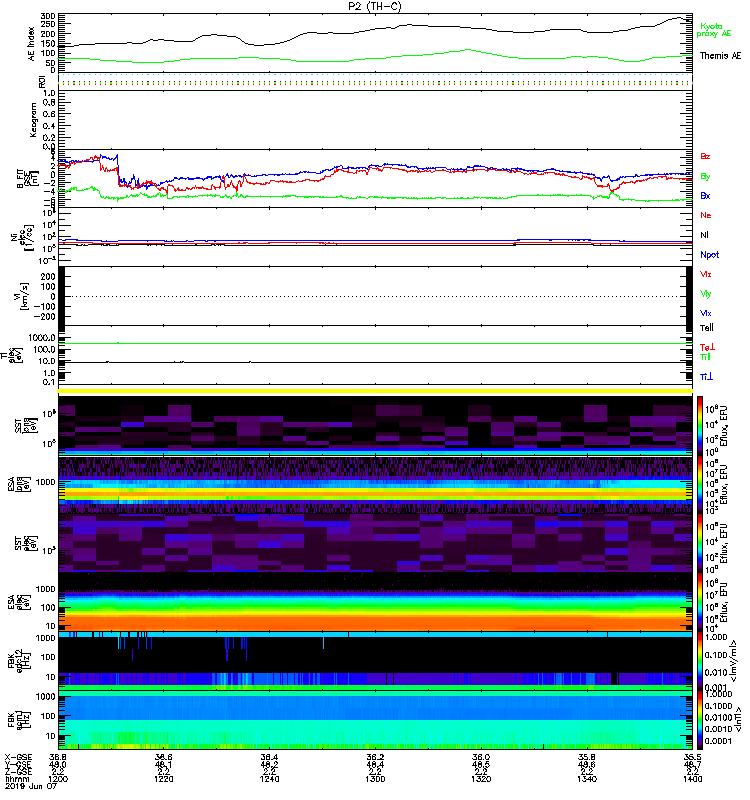
Task: Click the dotted zero line in Vi panel
Action: (375, 296)
